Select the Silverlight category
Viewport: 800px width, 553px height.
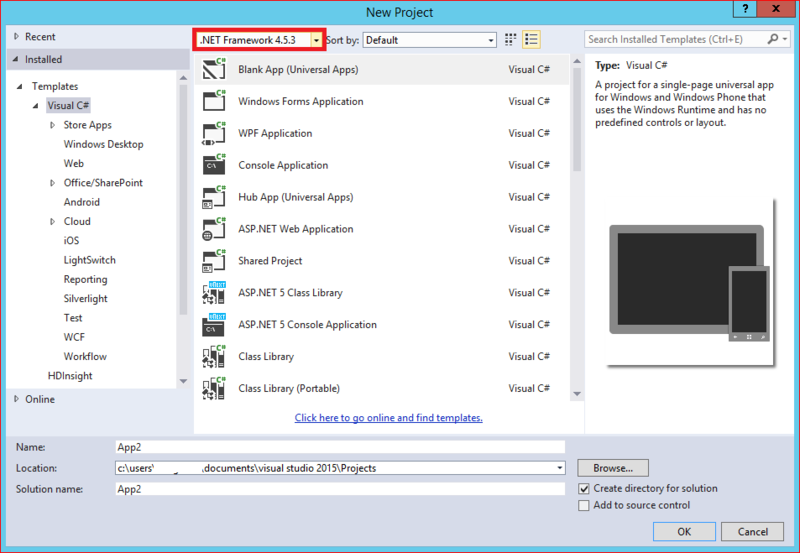click(85, 298)
